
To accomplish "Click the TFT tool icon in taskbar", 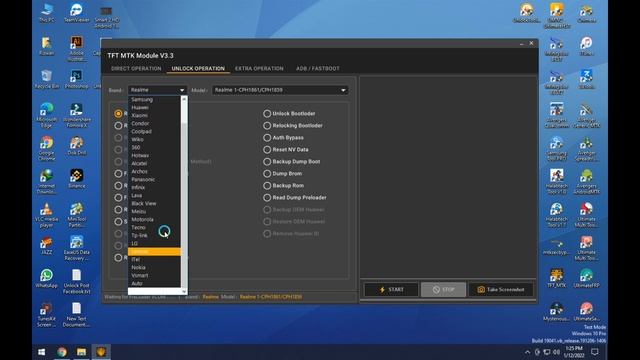I will point(101,351).
